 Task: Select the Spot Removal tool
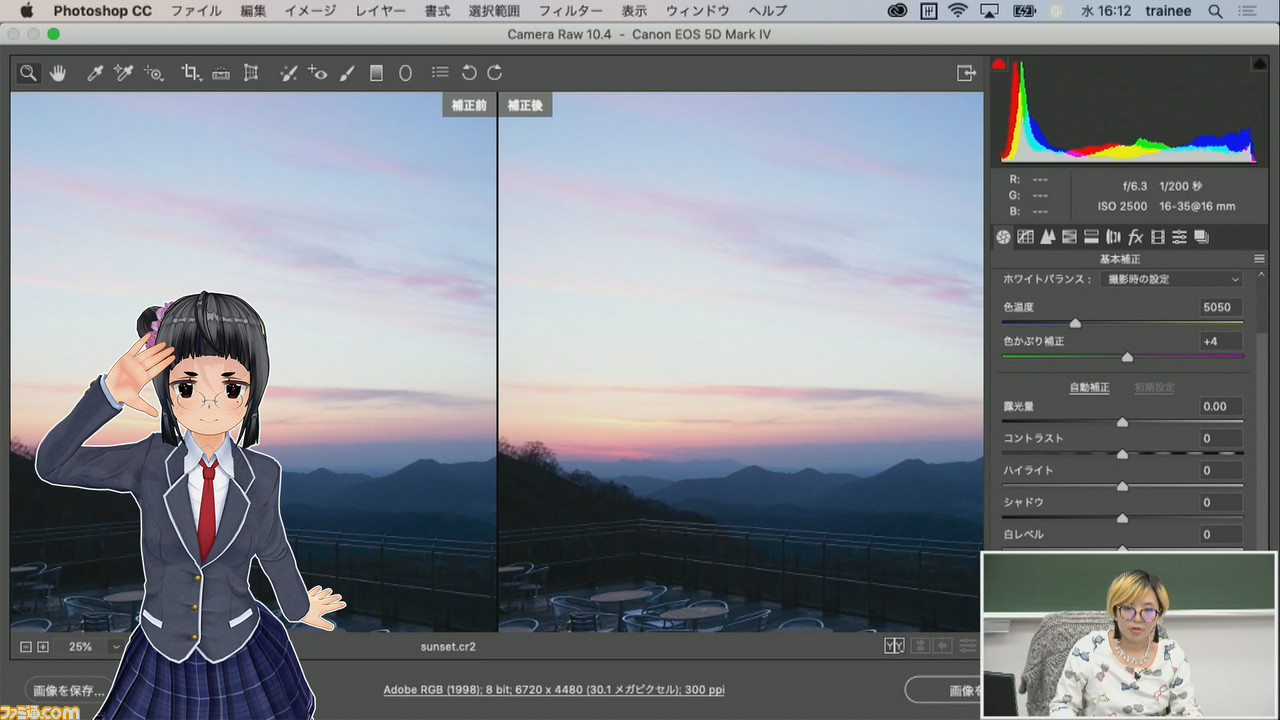tap(288, 73)
